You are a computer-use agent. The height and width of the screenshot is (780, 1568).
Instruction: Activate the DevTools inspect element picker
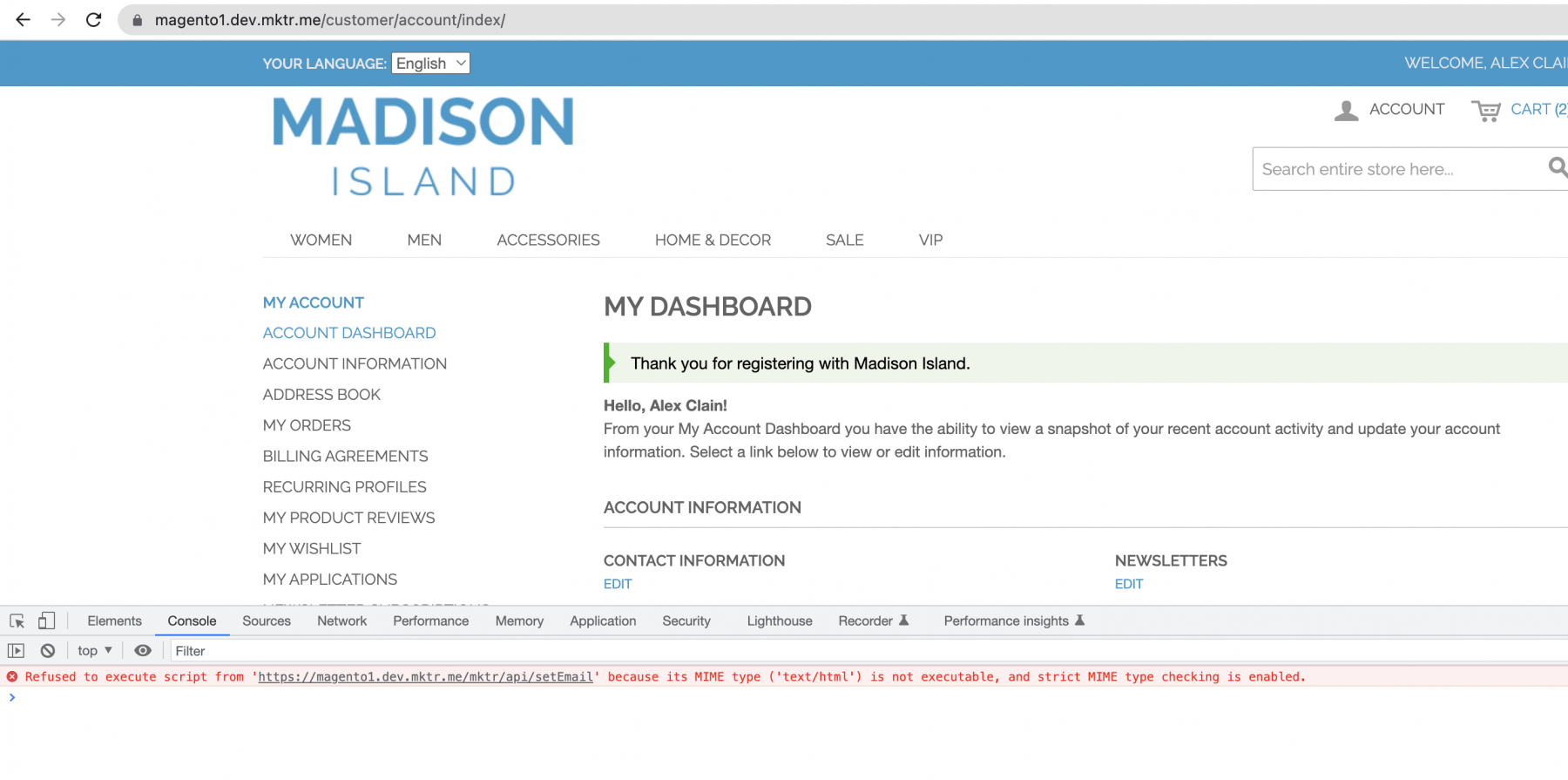tap(17, 621)
